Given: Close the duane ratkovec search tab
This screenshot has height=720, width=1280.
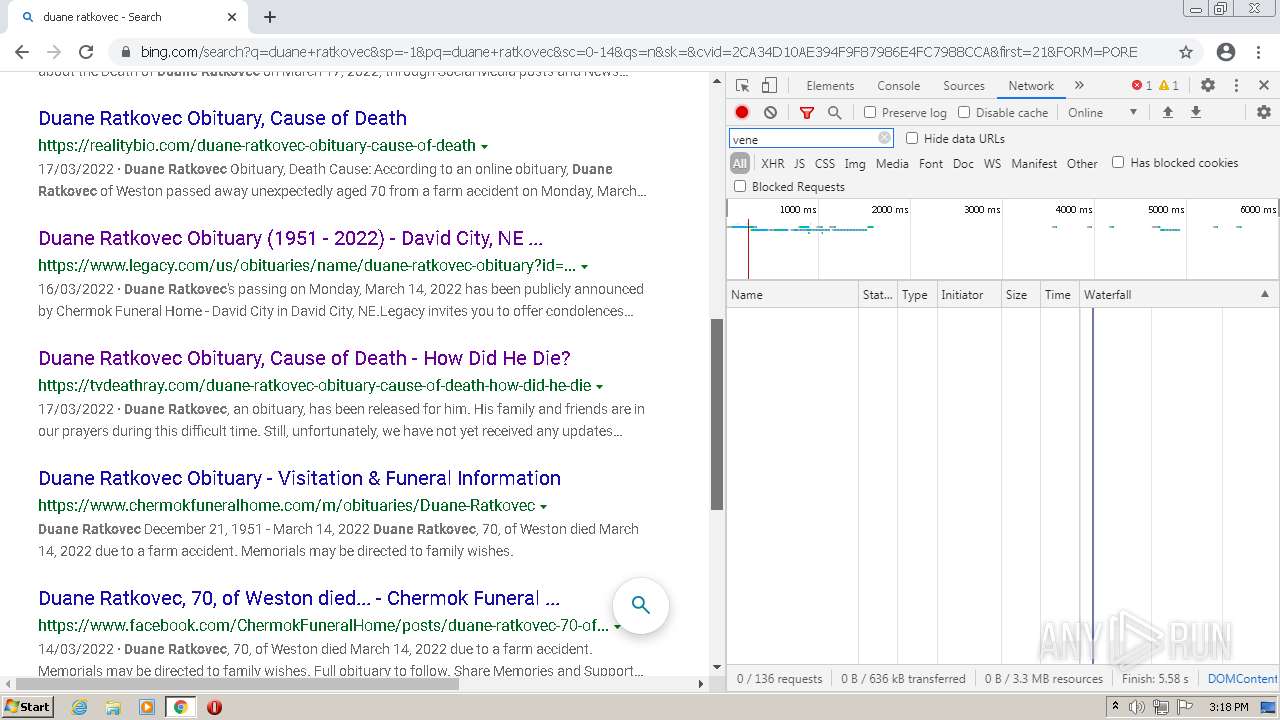Looking at the screenshot, I should point(232,17).
